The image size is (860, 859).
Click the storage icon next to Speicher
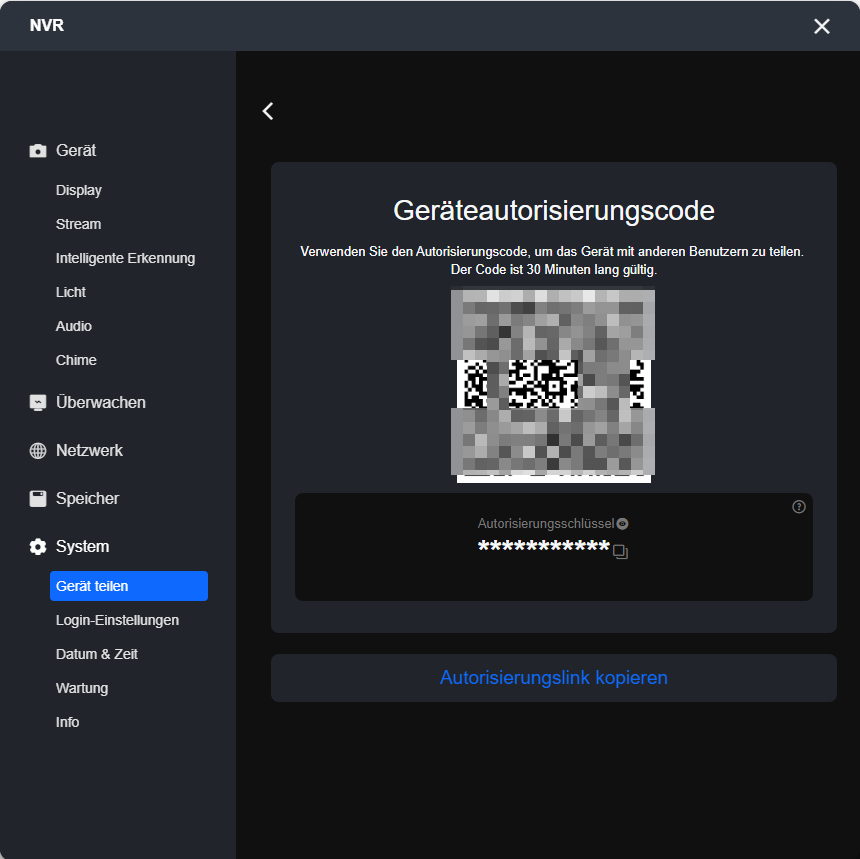38,499
